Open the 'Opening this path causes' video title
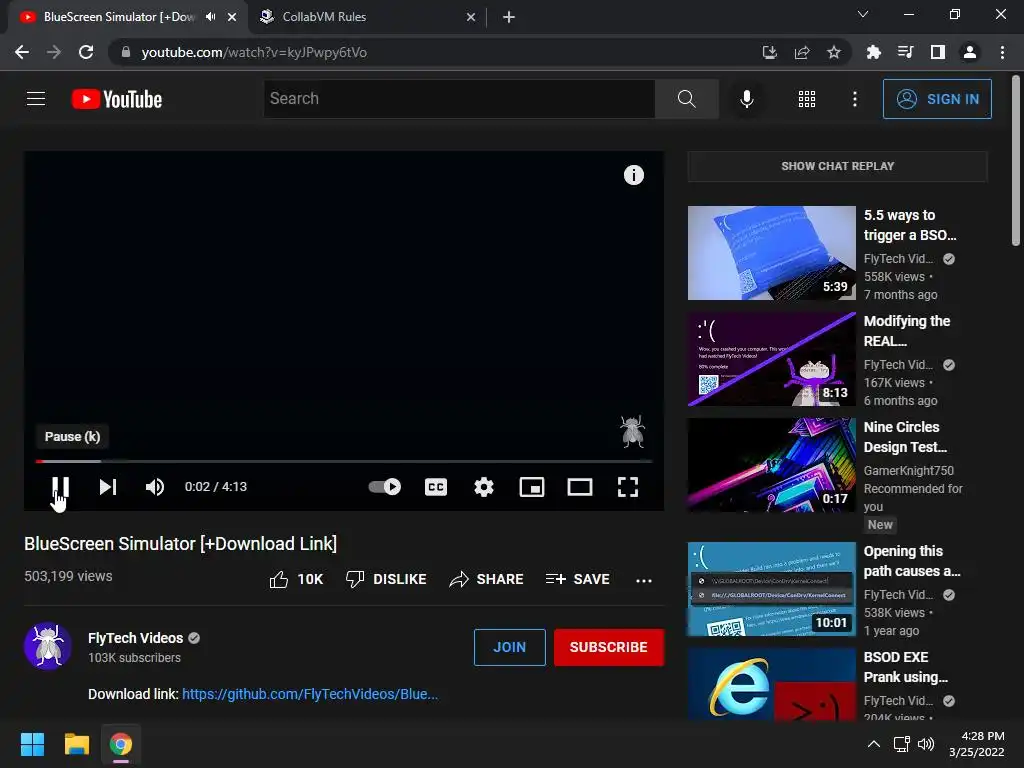 (912, 561)
